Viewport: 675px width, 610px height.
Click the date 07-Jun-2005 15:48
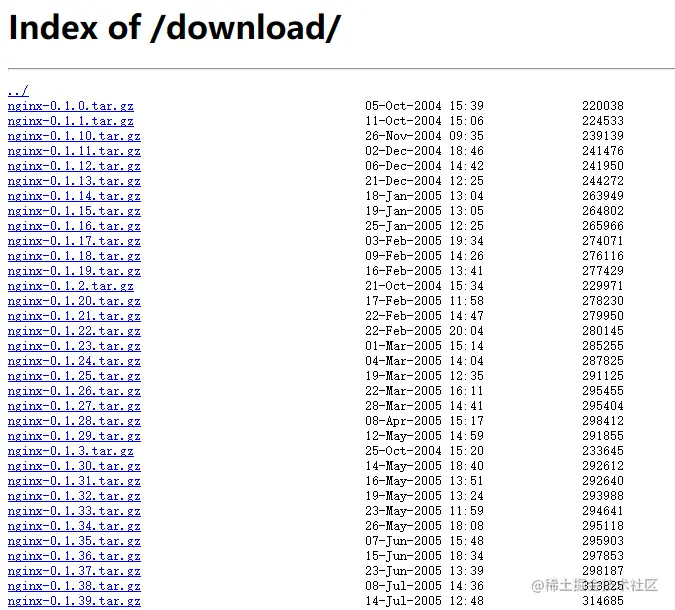tap(424, 541)
